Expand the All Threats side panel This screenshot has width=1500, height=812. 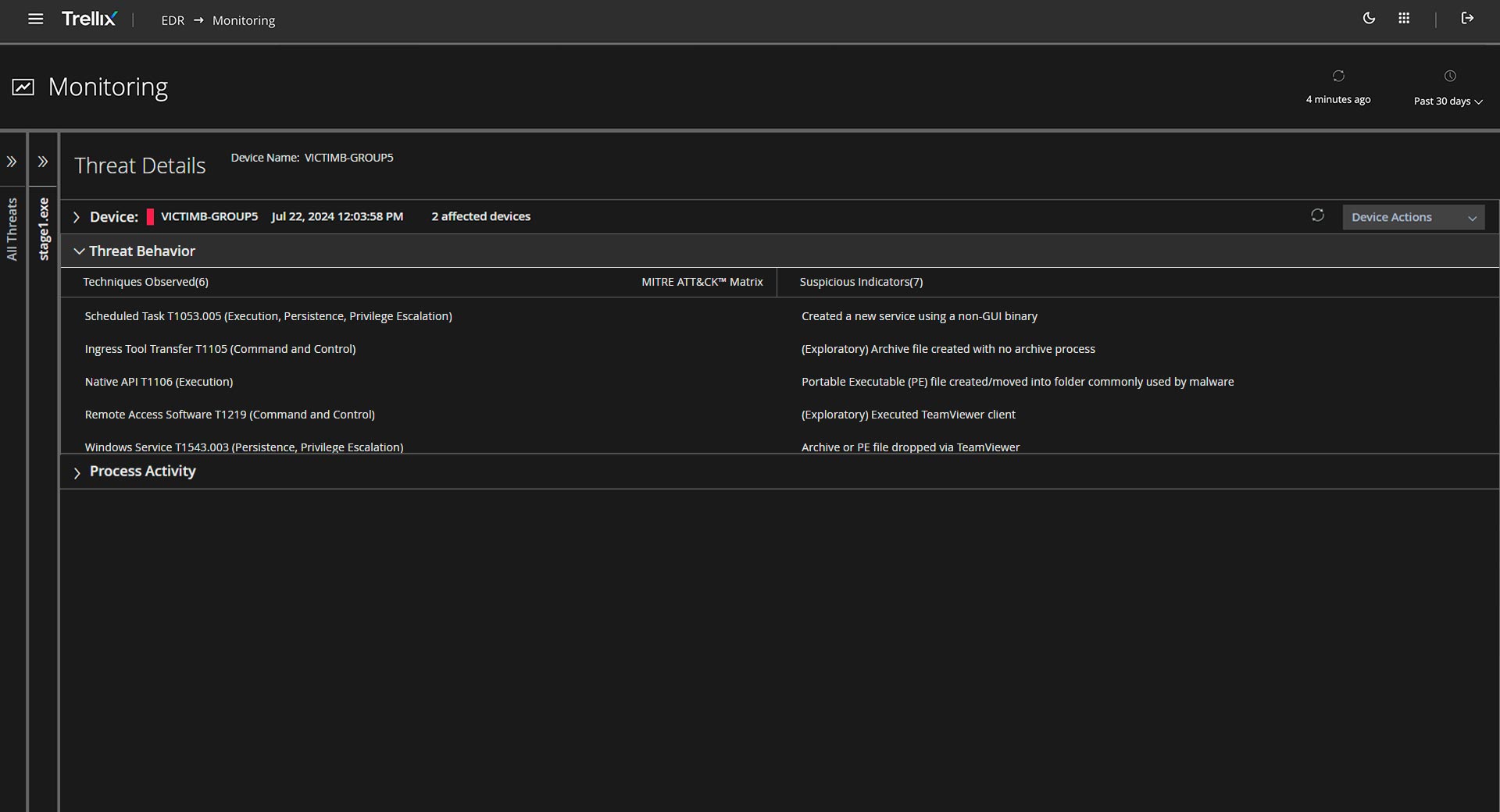pos(12,162)
